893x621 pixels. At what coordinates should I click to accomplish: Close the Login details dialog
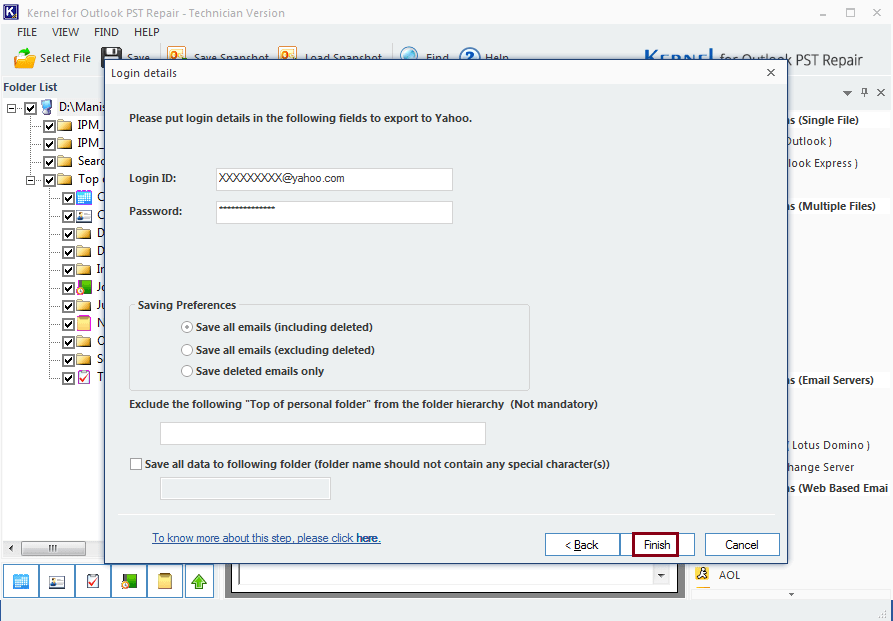(x=771, y=72)
